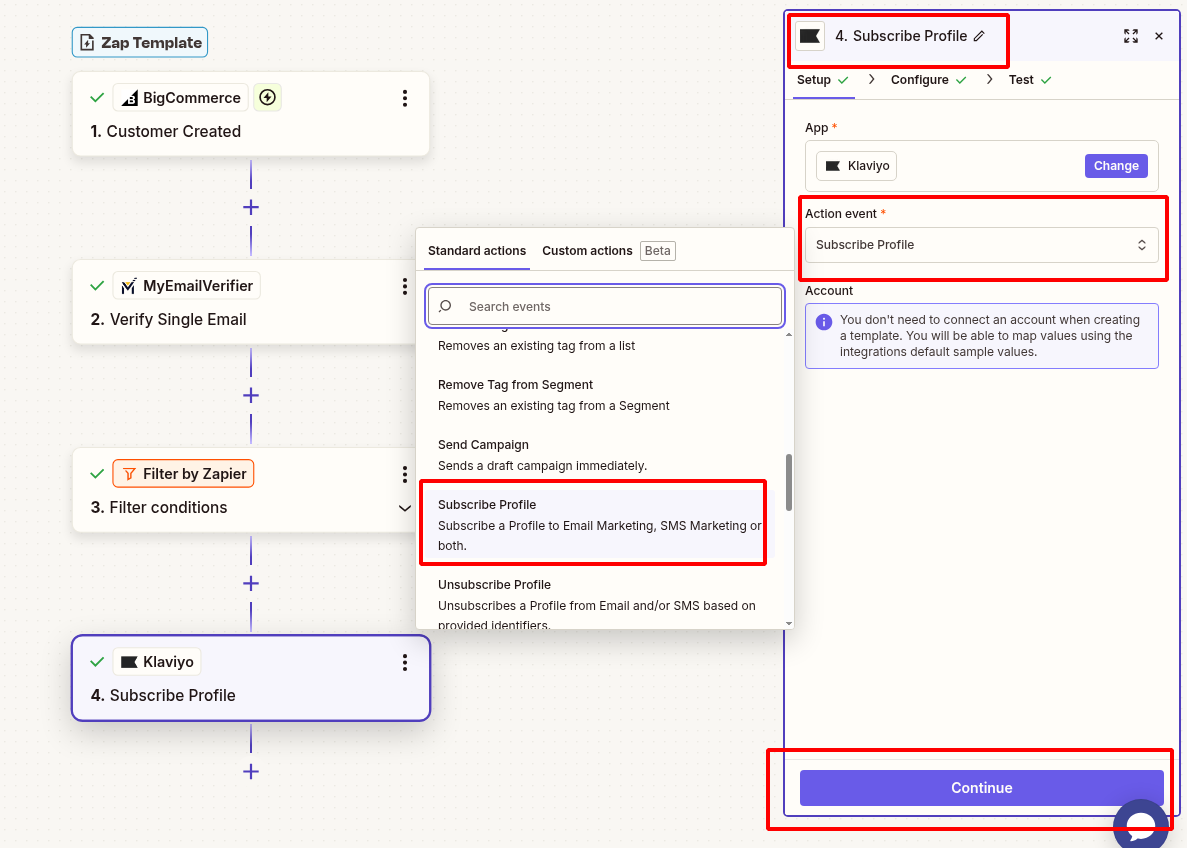The image size is (1187, 848).
Task: Expand the step editor panel to full size
Action: (x=1131, y=36)
